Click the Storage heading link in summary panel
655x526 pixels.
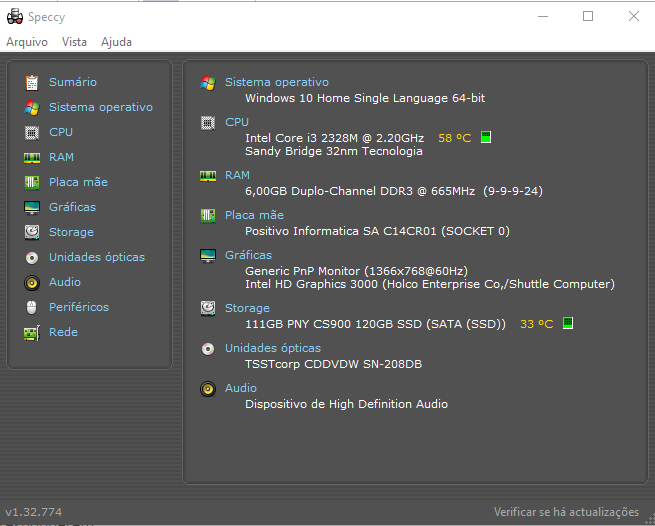click(x=247, y=308)
